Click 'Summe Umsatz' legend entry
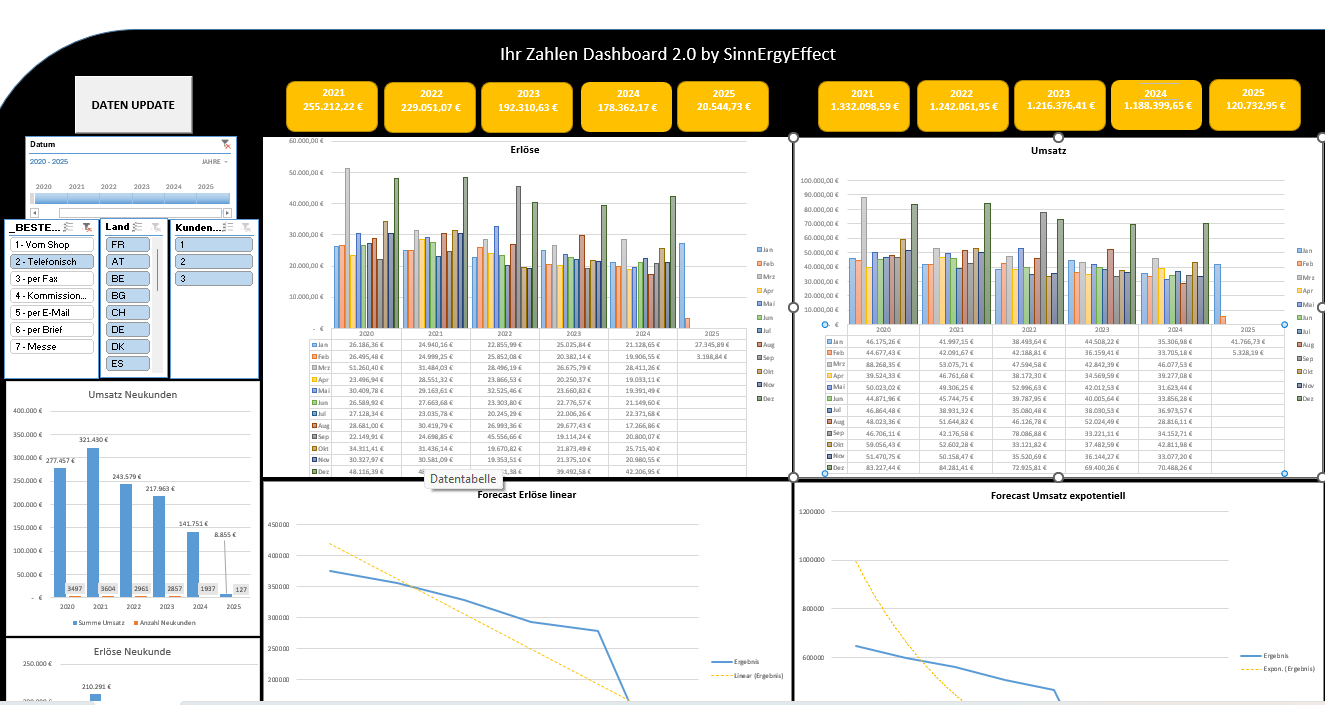1325x705 pixels. tap(100, 623)
